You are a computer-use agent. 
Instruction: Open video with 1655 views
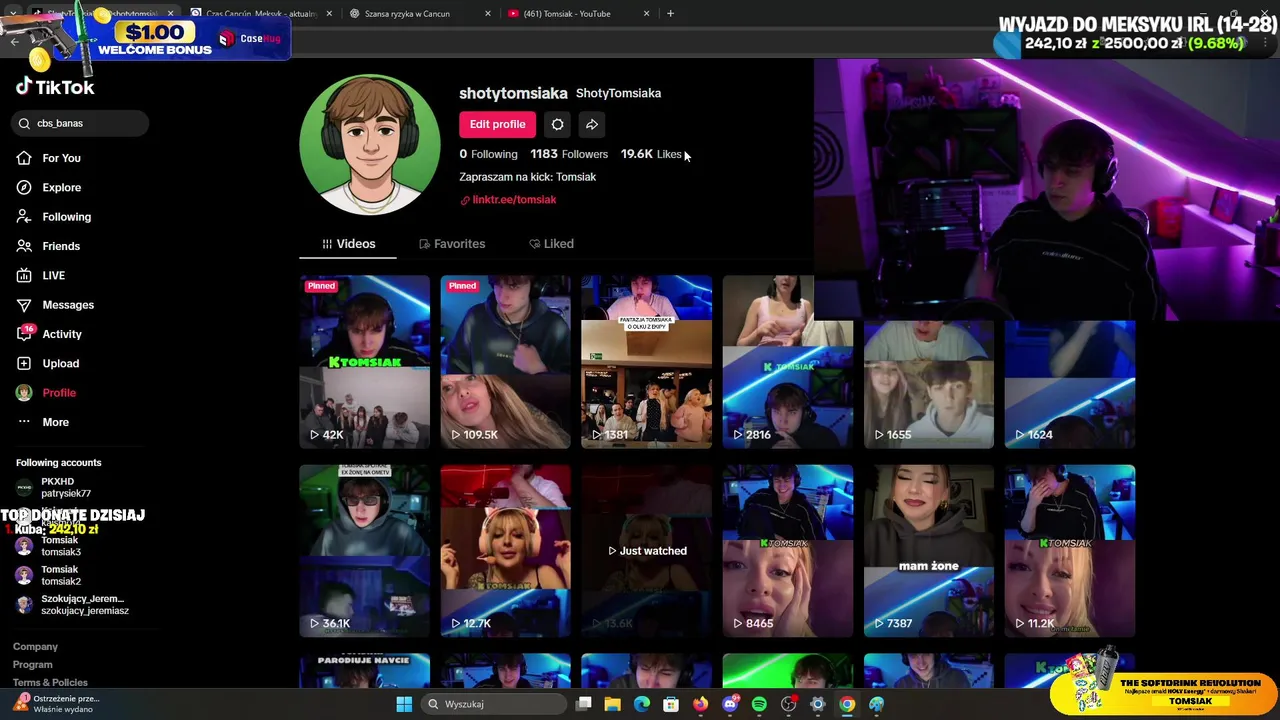click(929, 385)
